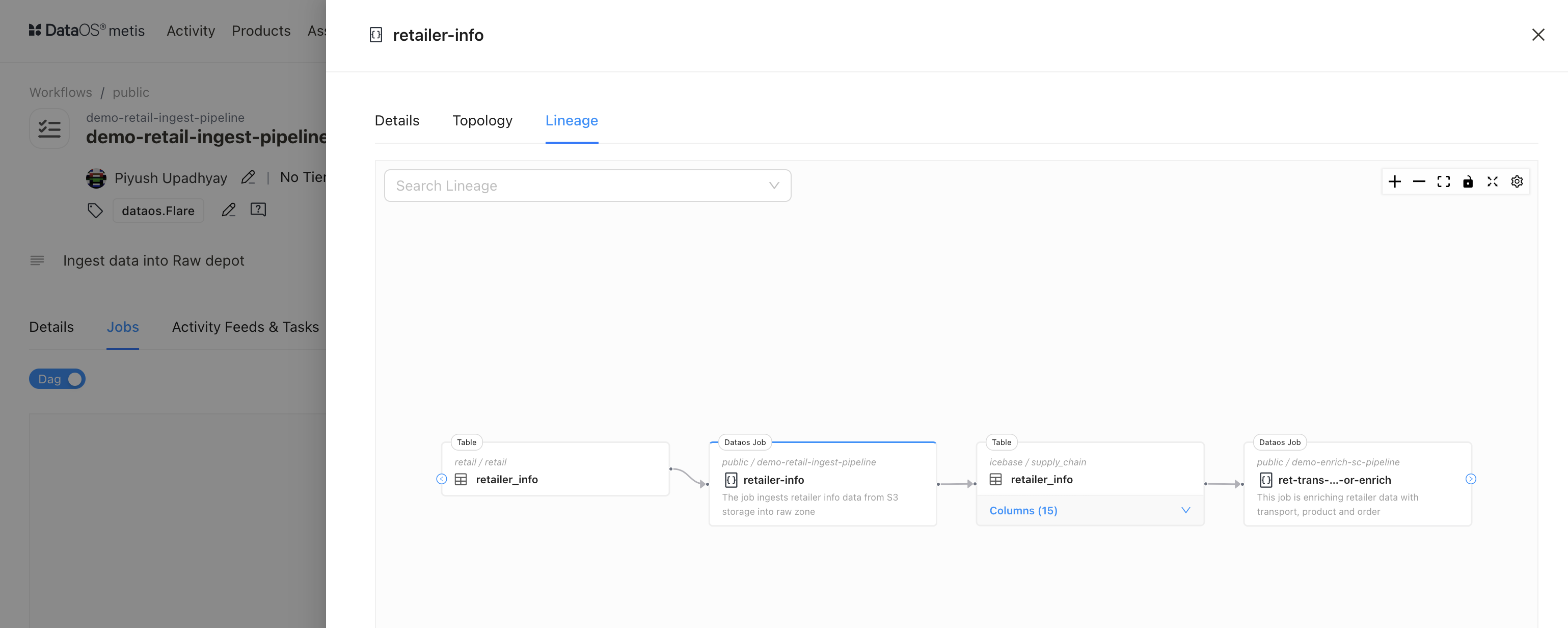Click the Jobs tab on the workflow page
This screenshot has width=1568, height=628.
click(122, 327)
